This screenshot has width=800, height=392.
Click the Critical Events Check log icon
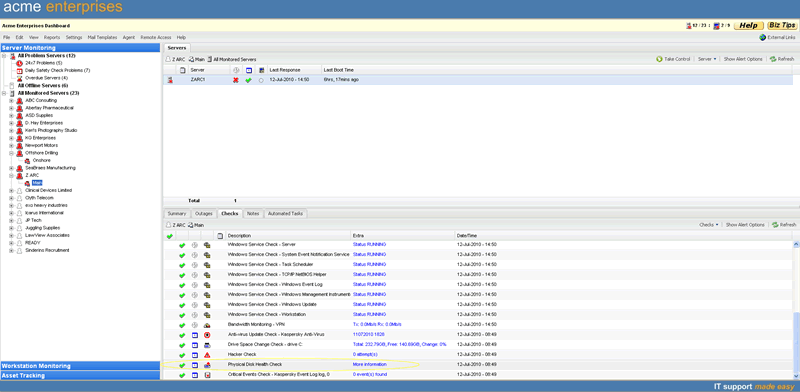pyautogui.click(x=207, y=375)
